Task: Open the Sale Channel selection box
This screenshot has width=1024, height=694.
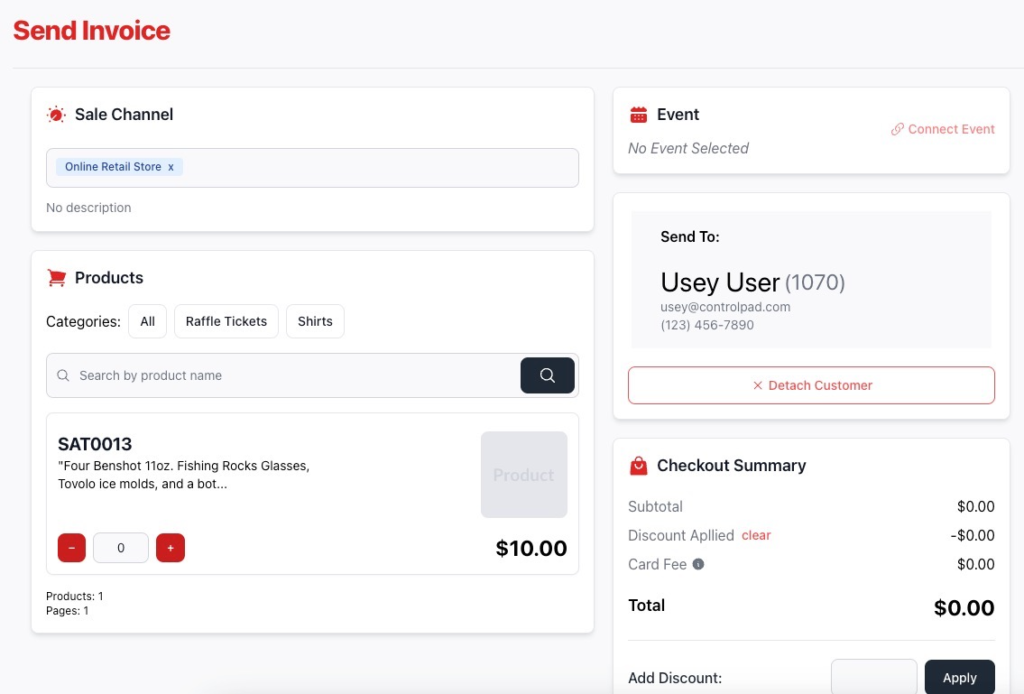Action: point(380,167)
